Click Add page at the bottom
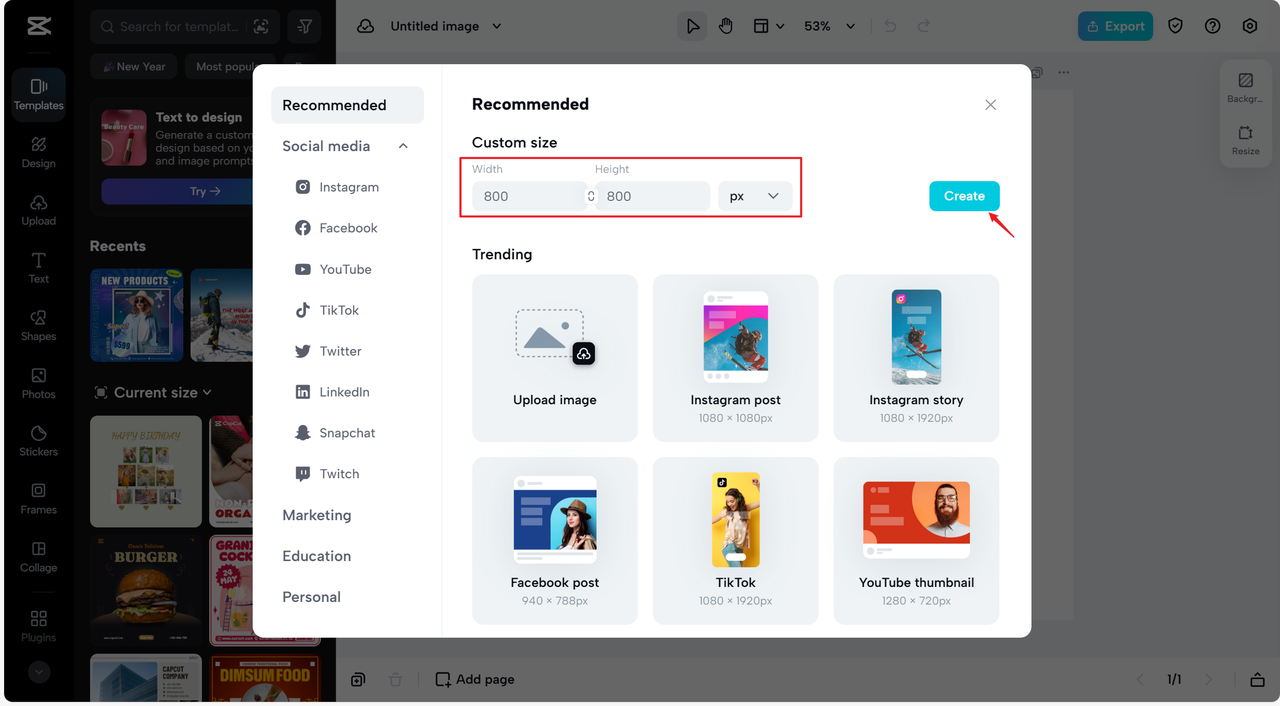This screenshot has width=1280, height=706. click(475, 680)
